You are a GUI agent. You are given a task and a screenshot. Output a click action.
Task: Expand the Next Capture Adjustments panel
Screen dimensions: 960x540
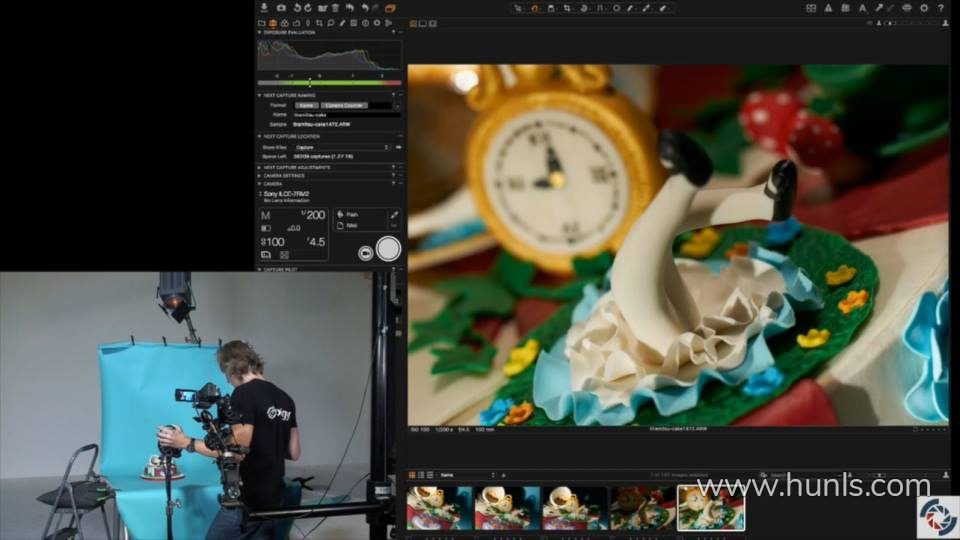(260, 167)
